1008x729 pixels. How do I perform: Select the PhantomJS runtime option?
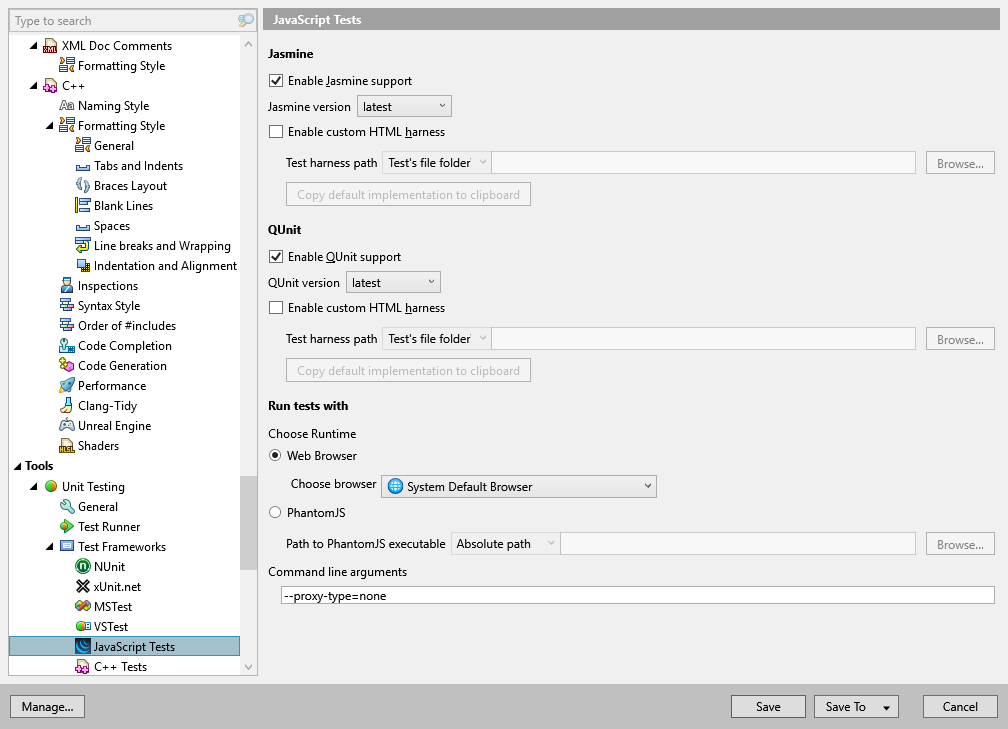276,513
